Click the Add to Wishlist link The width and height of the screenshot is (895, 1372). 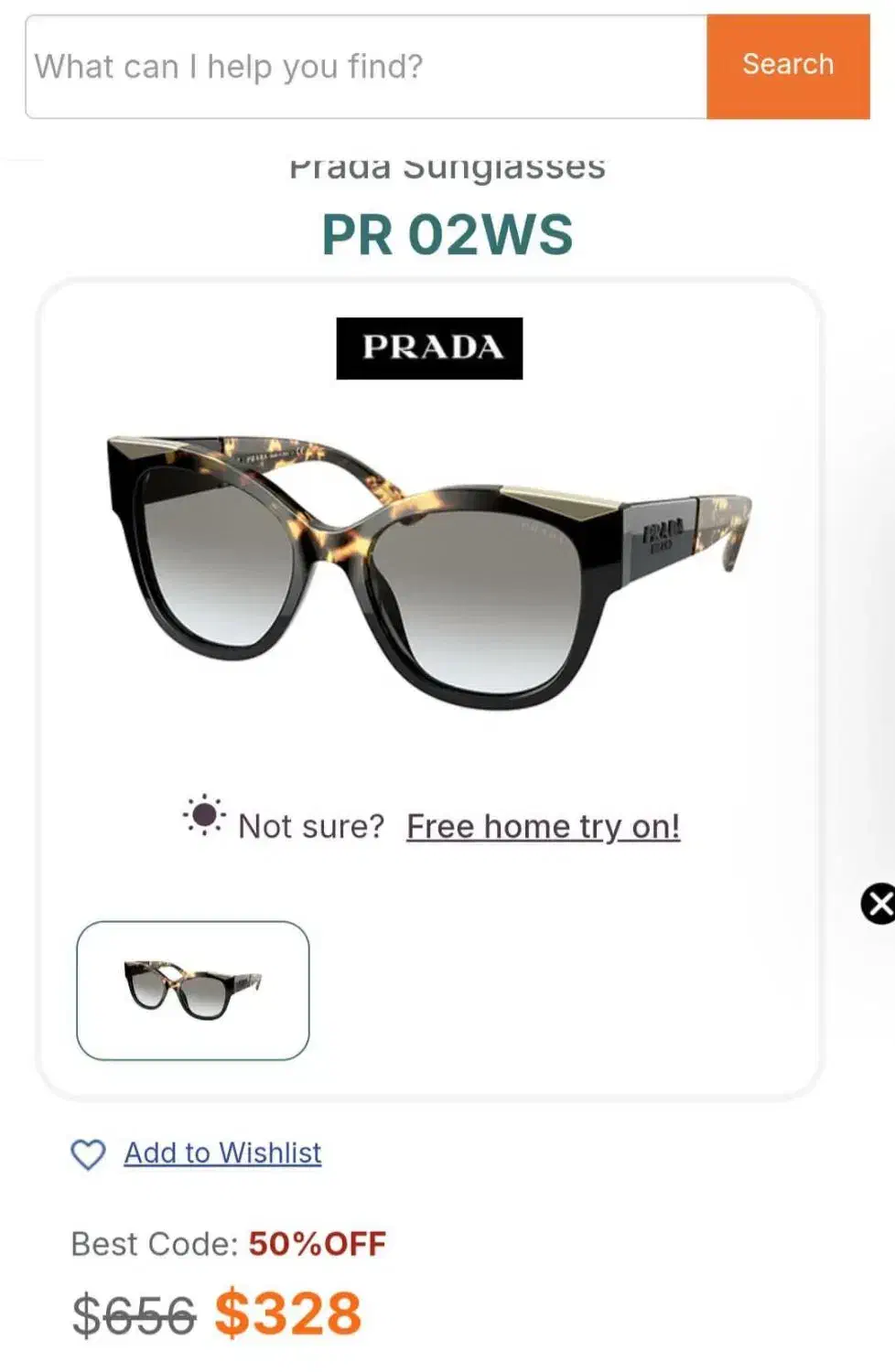pos(222,1152)
